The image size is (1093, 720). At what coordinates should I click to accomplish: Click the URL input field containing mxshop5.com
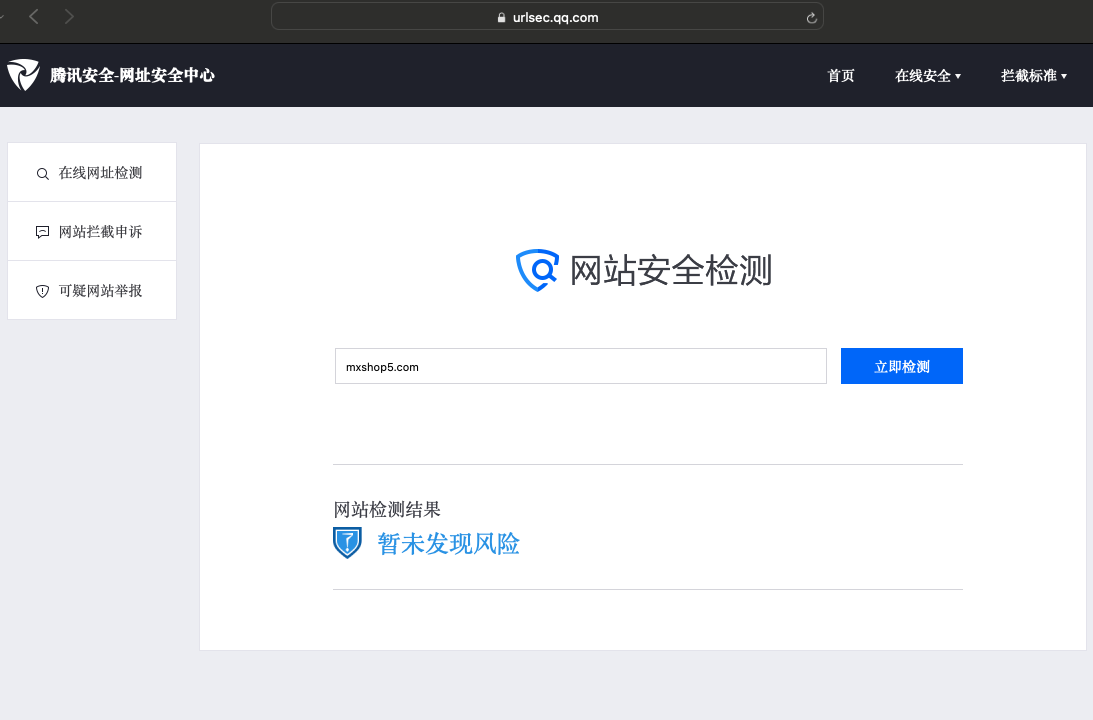tap(581, 366)
